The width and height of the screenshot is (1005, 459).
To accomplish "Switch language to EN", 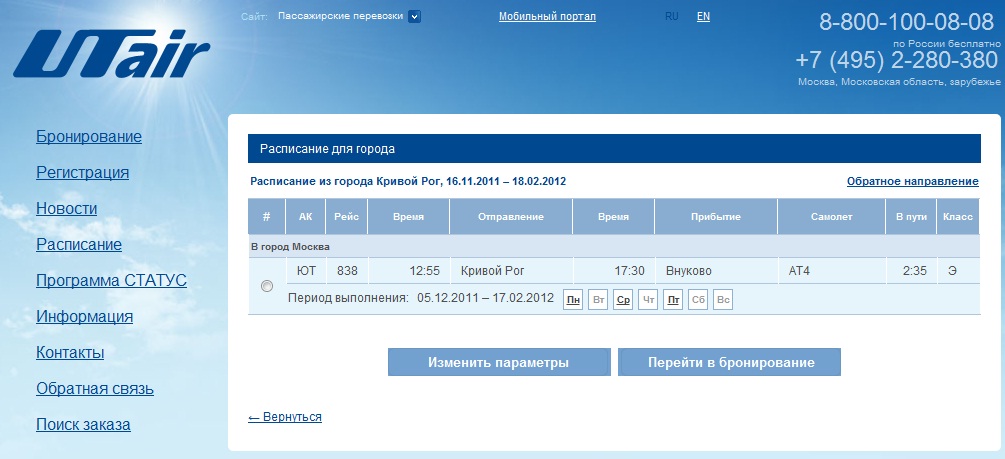I will click(x=703, y=16).
